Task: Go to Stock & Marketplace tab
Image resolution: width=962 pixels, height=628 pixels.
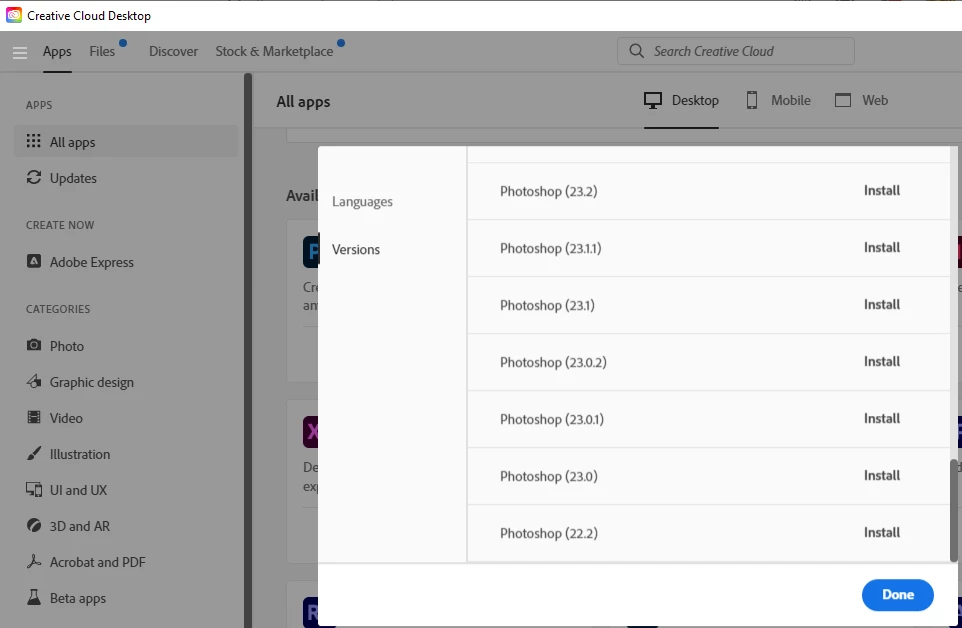Action: click(x=274, y=52)
